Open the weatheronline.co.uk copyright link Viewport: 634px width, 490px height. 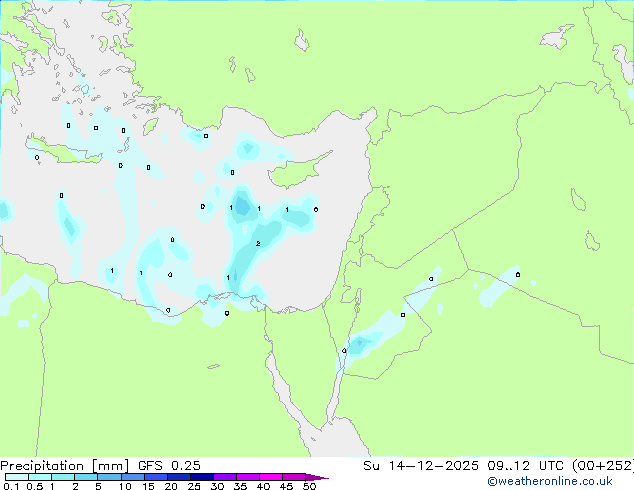pyautogui.click(x=550, y=481)
